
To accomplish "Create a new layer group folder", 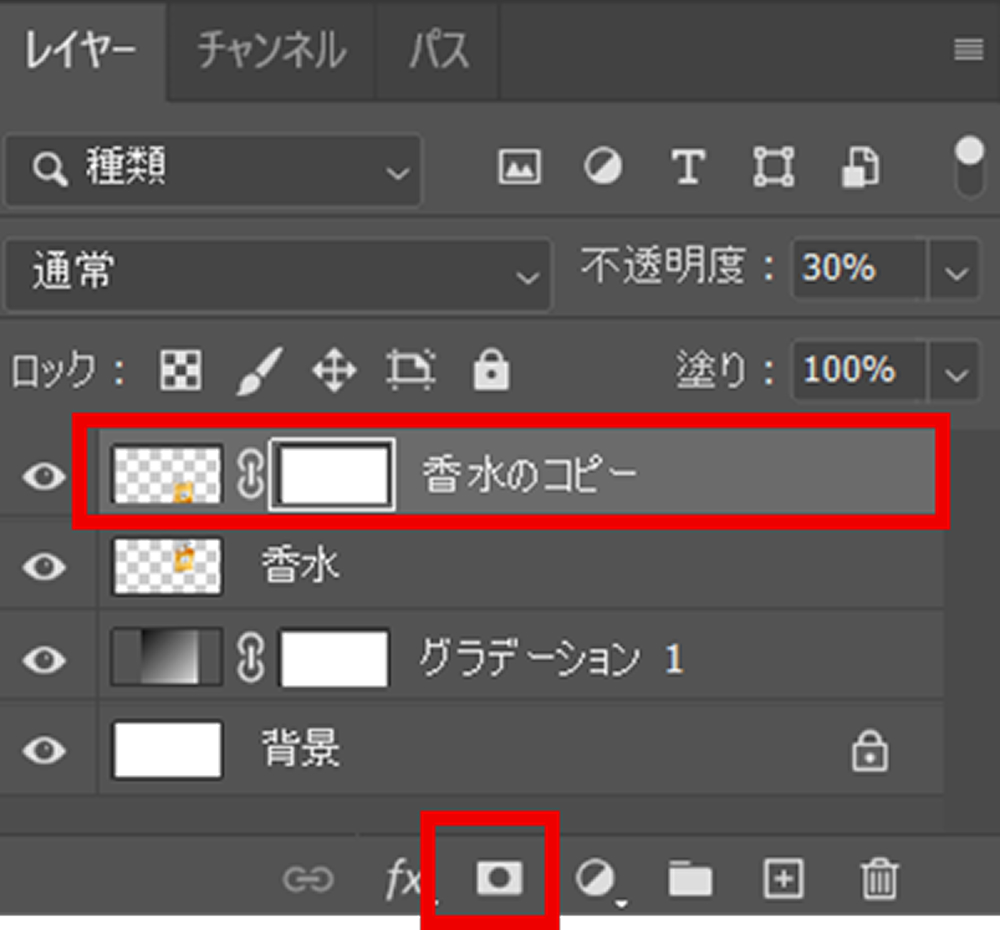I will pyautogui.click(x=690, y=879).
